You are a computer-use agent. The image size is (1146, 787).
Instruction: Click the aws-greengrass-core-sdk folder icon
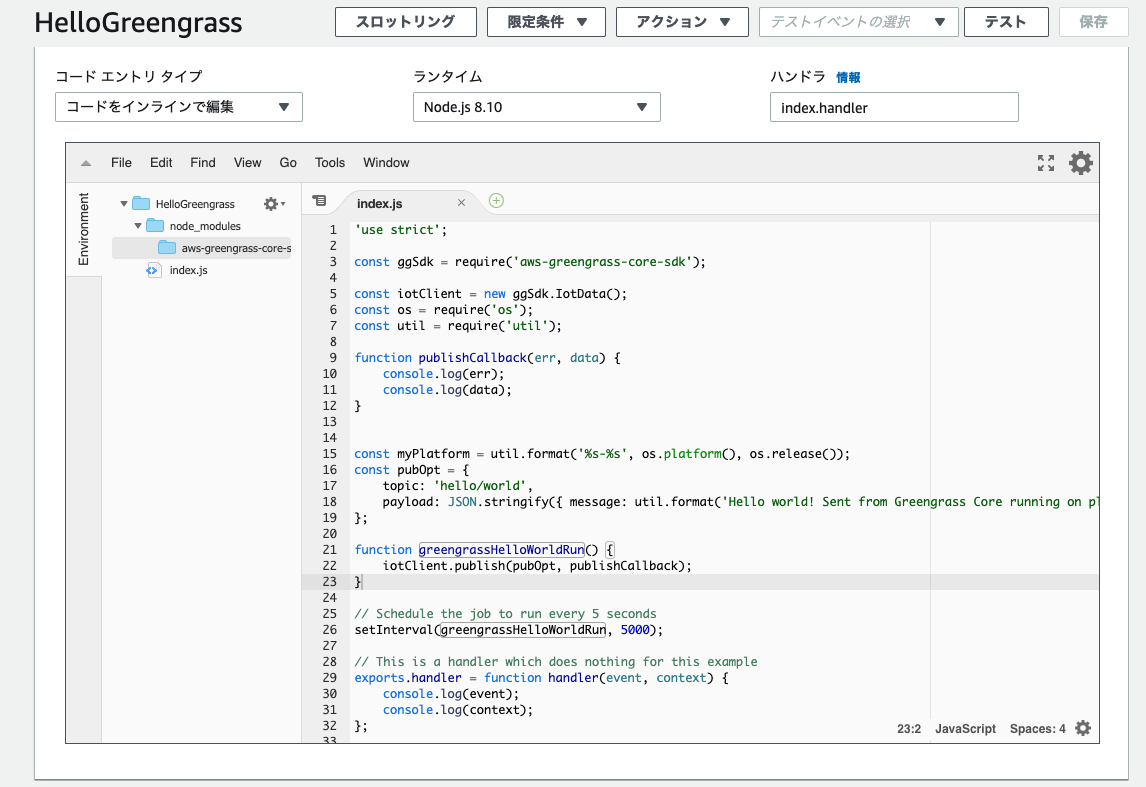point(167,248)
